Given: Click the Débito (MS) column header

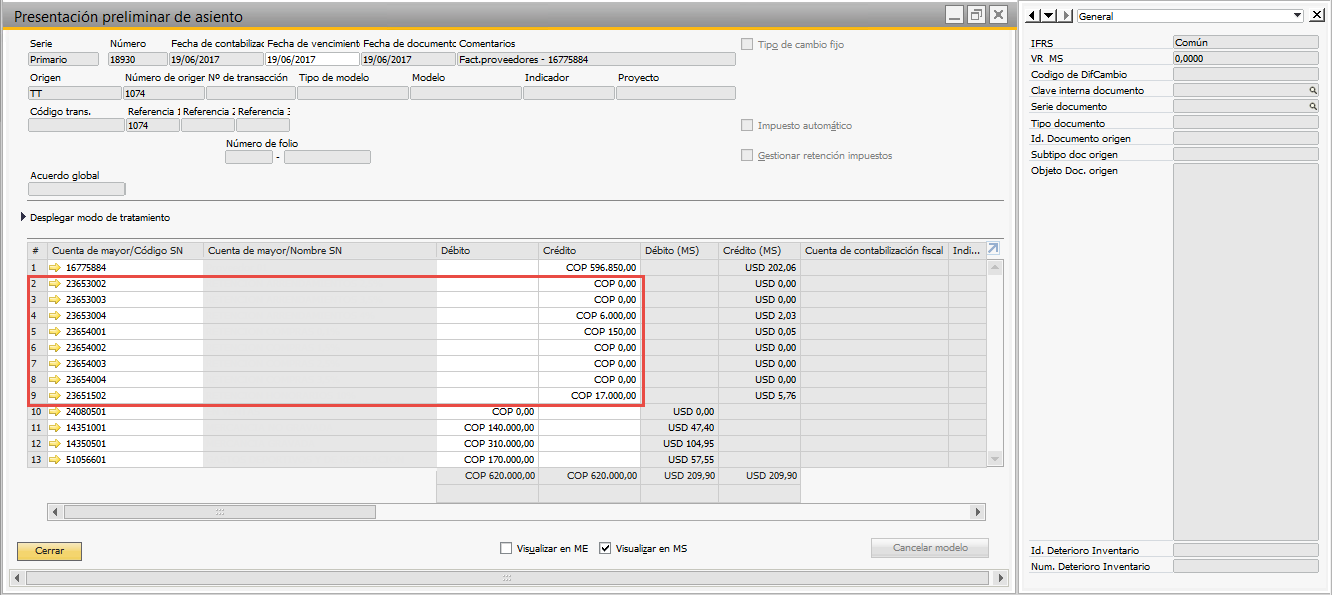Looking at the screenshot, I should 680,250.
